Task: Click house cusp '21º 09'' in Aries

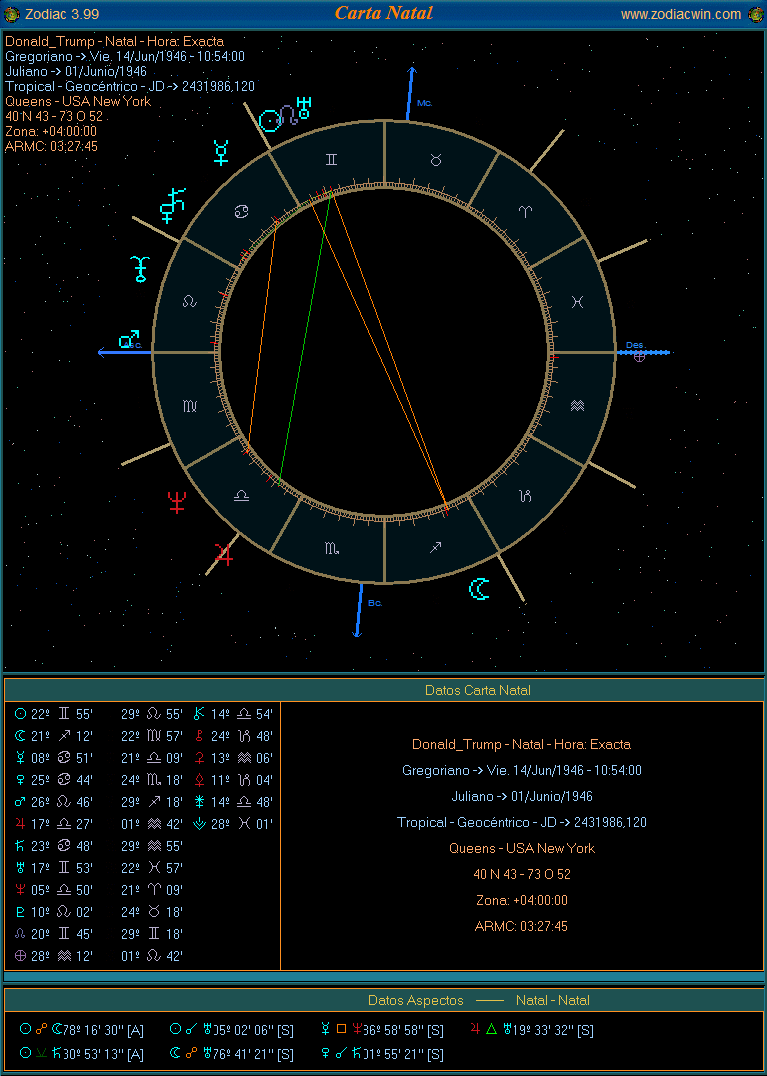Action: pos(152,890)
